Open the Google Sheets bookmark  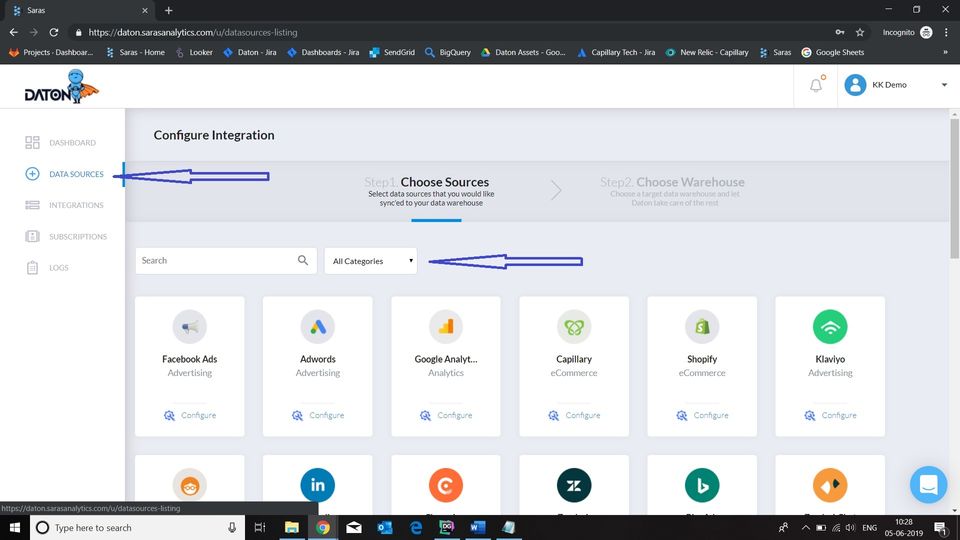pyautogui.click(x=833, y=53)
